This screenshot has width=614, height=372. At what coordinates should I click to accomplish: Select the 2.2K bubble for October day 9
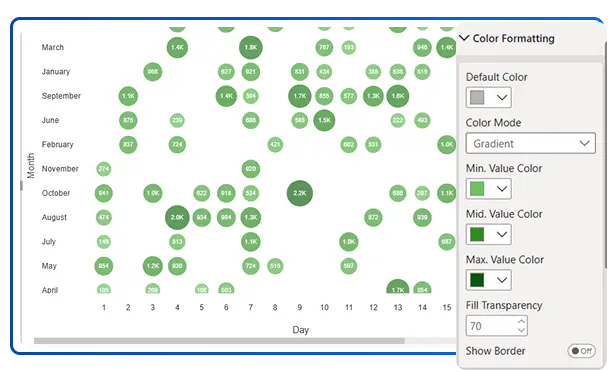pyautogui.click(x=300, y=193)
